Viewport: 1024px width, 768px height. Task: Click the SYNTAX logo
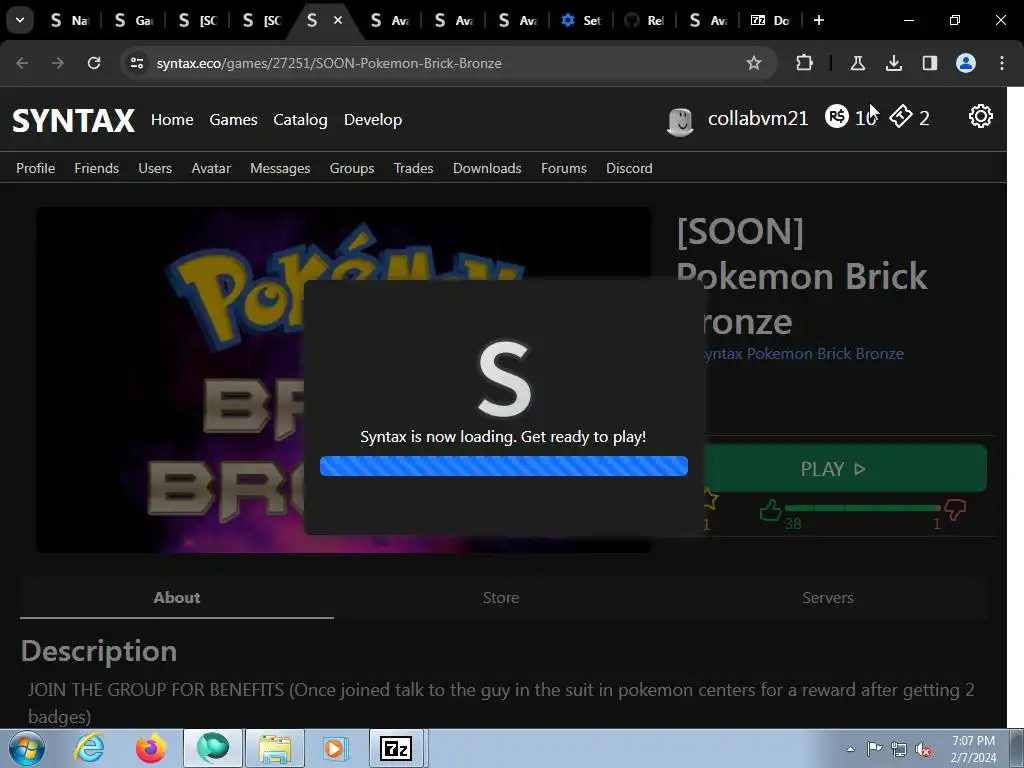click(73, 121)
